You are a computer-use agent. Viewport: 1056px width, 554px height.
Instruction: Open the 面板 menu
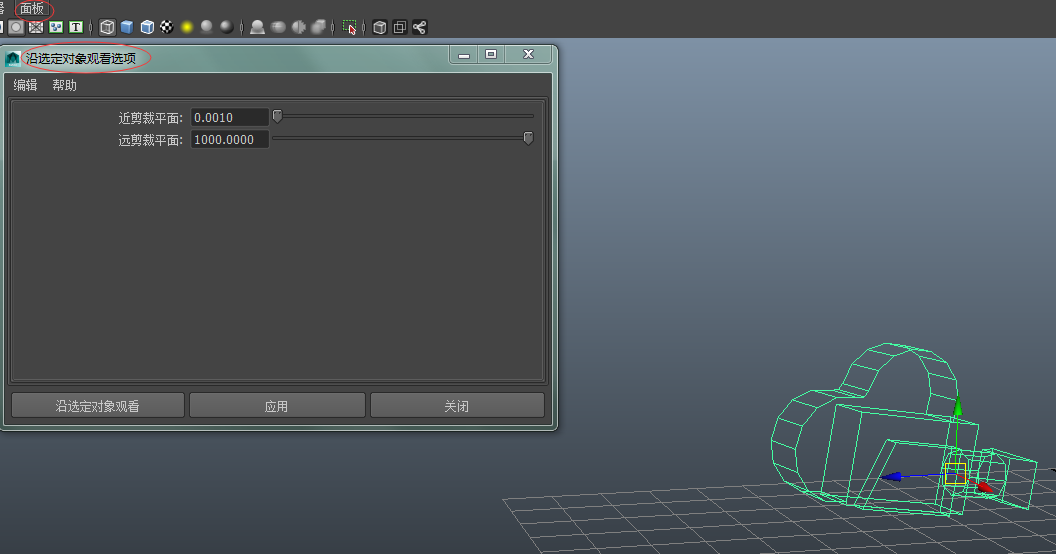coord(32,9)
